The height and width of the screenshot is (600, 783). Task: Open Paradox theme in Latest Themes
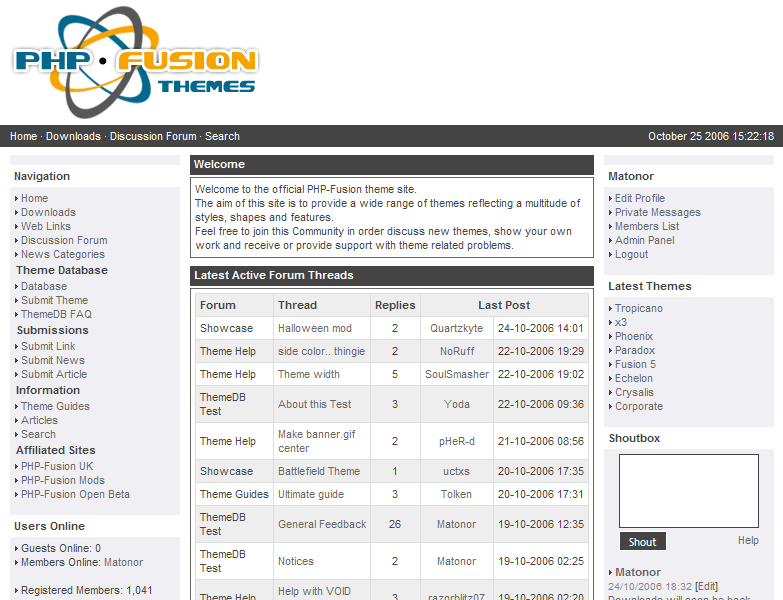[635, 350]
